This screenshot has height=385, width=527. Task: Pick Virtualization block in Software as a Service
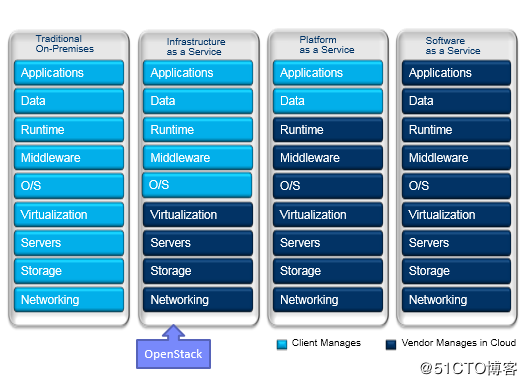(x=456, y=215)
